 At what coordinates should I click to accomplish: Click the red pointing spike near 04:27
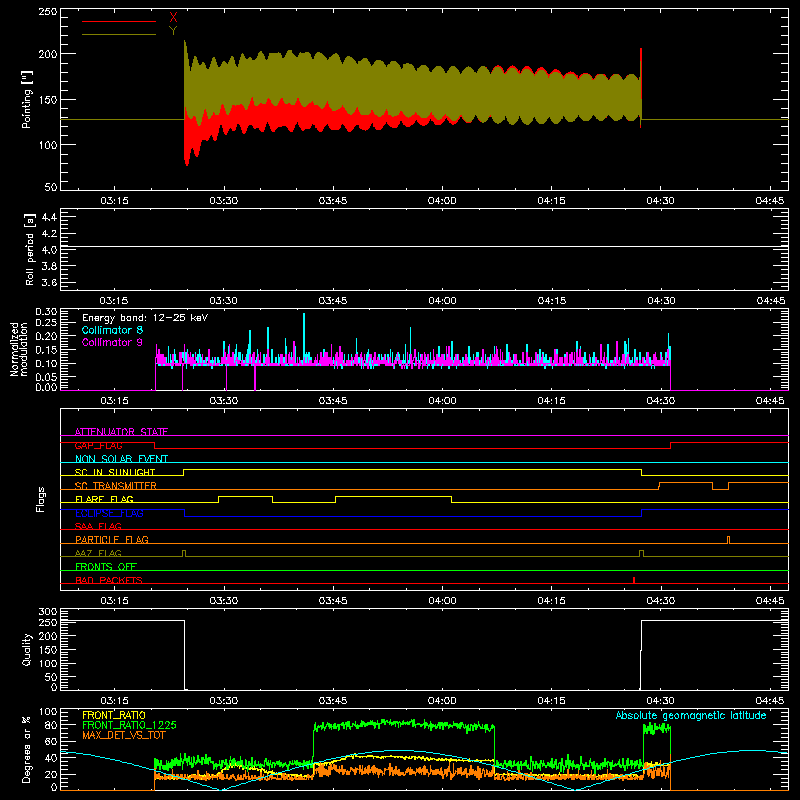(641, 88)
